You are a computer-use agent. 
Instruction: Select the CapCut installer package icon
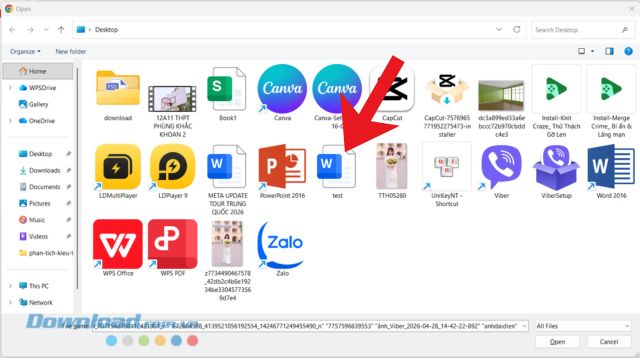(447, 89)
